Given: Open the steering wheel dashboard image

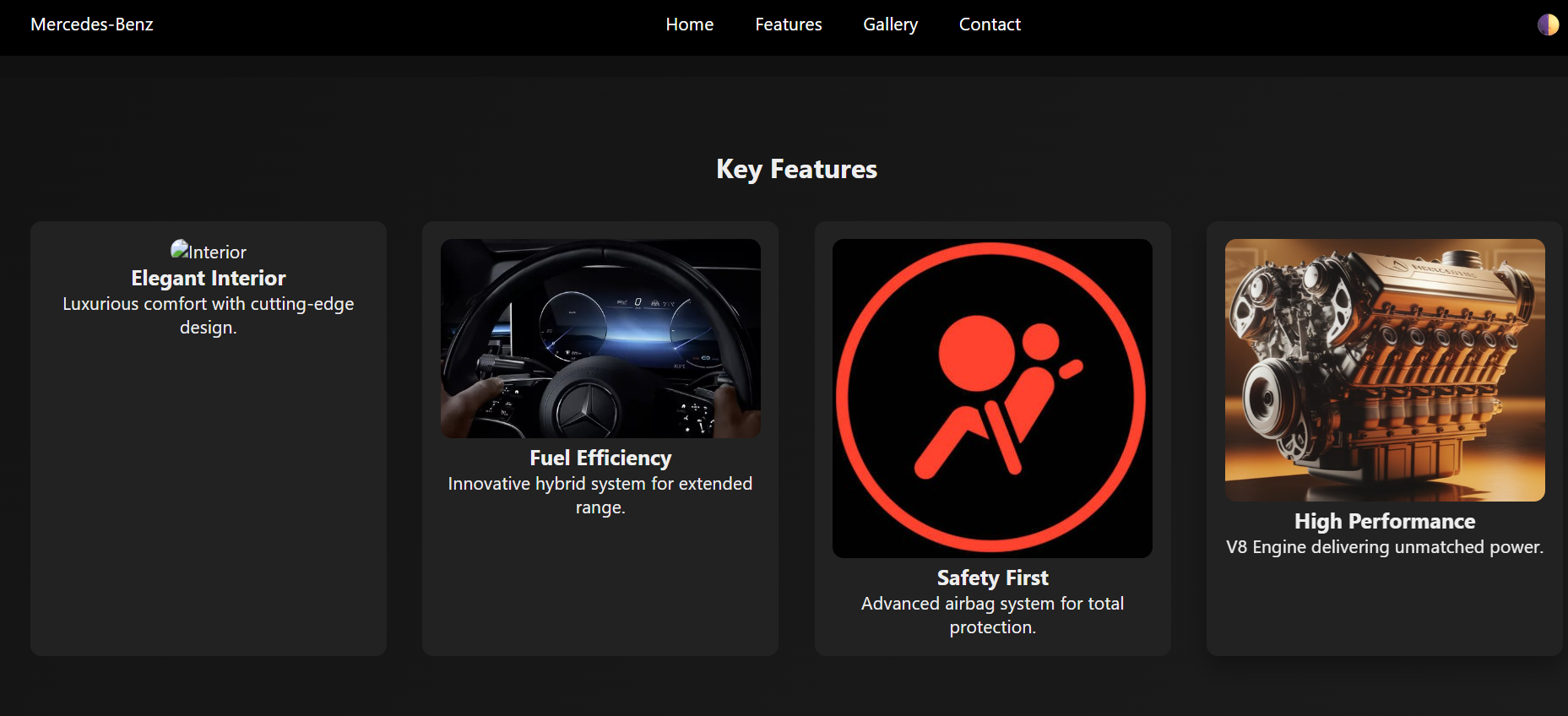Looking at the screenshot, I should (600, 339).
